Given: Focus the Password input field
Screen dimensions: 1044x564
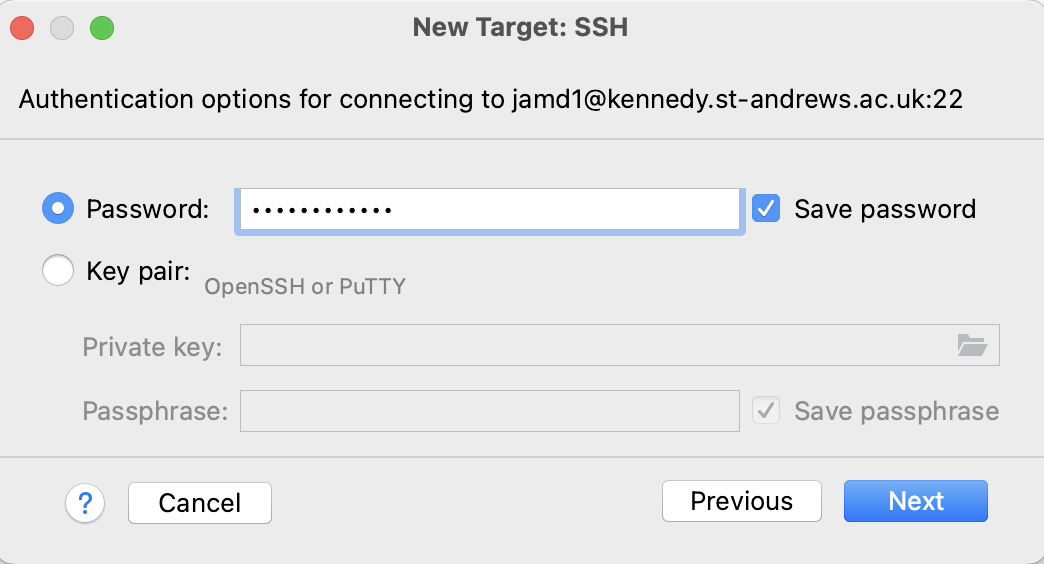Looking at the screenshot, I should point(489,210).
